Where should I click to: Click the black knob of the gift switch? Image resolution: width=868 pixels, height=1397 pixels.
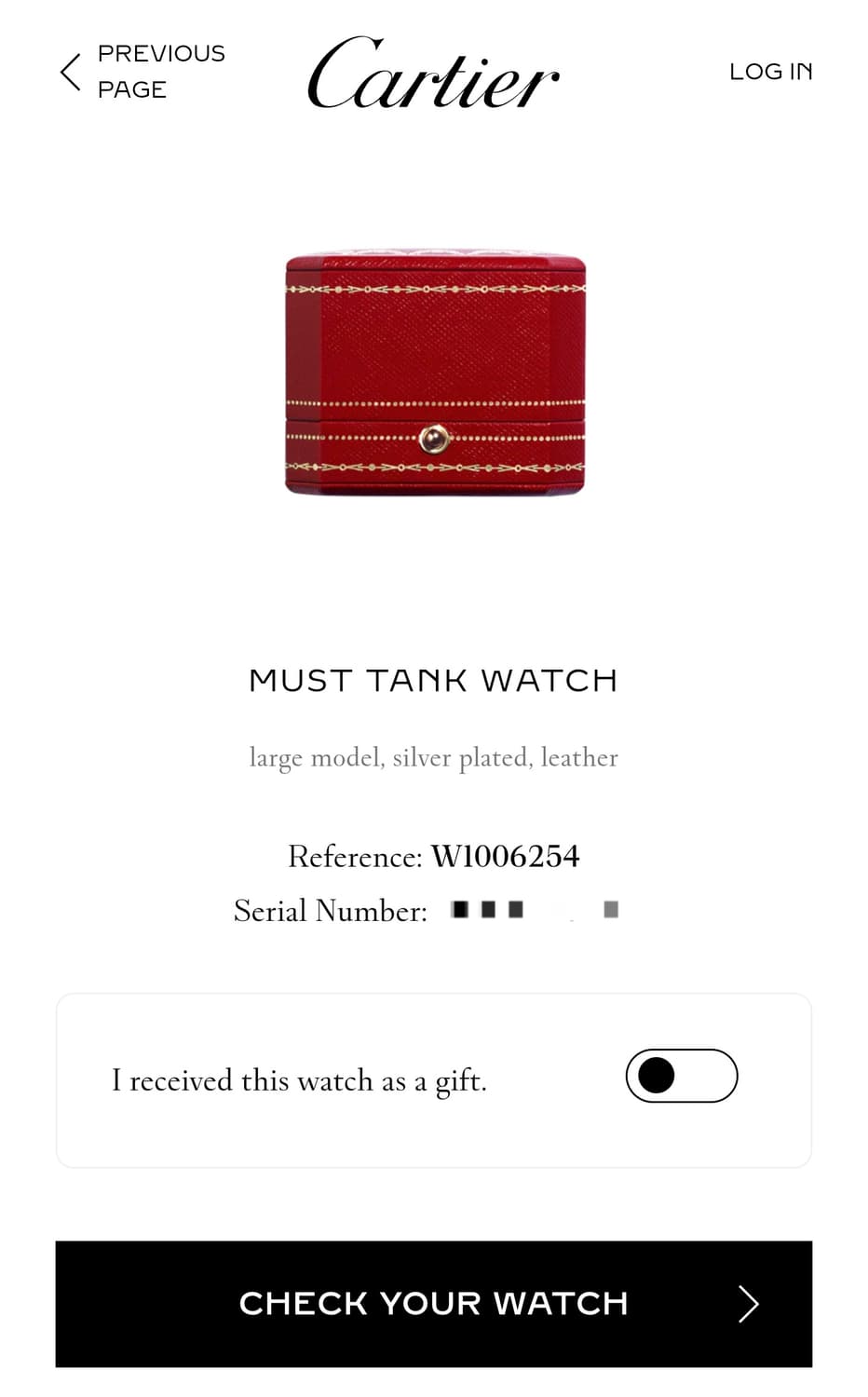click(x=657, y=1076)
